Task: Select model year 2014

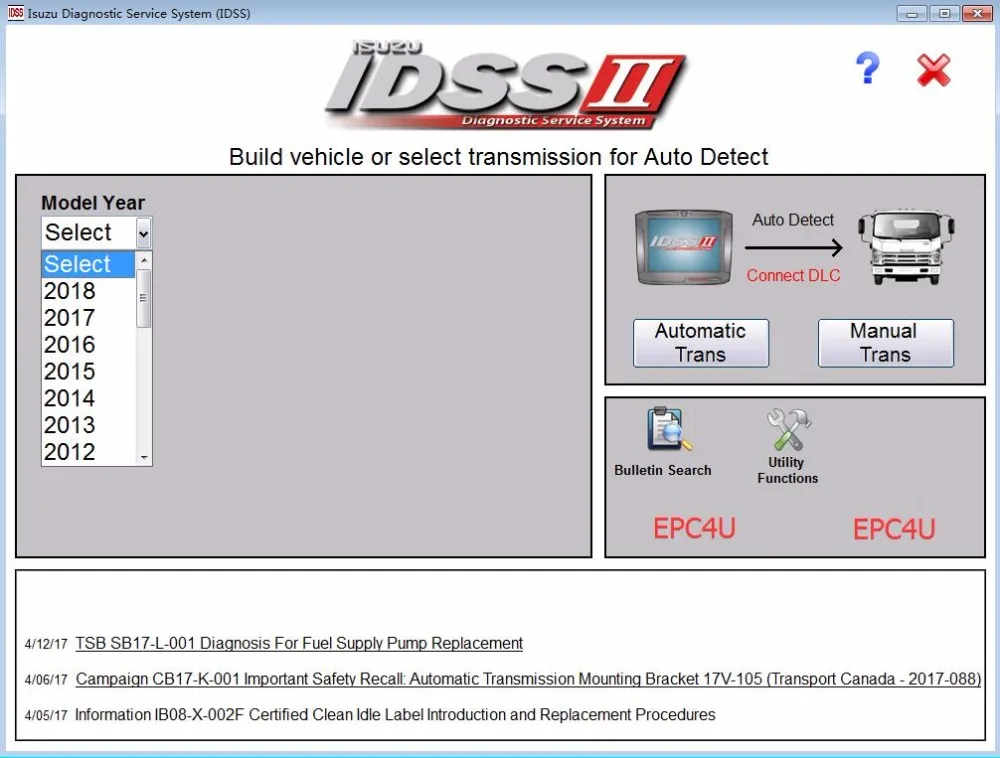Action: [88, 398]
